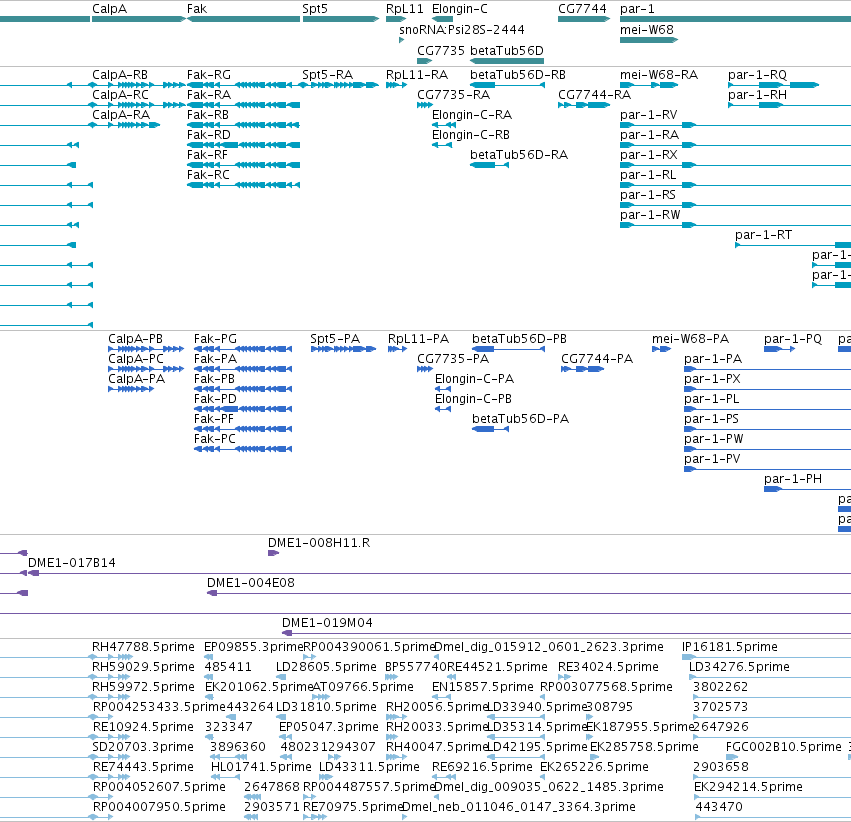Select snoRNA:Psi28S-2444 feature label
The height and width of the screenshot is (822, 851).
click(462, 29)
